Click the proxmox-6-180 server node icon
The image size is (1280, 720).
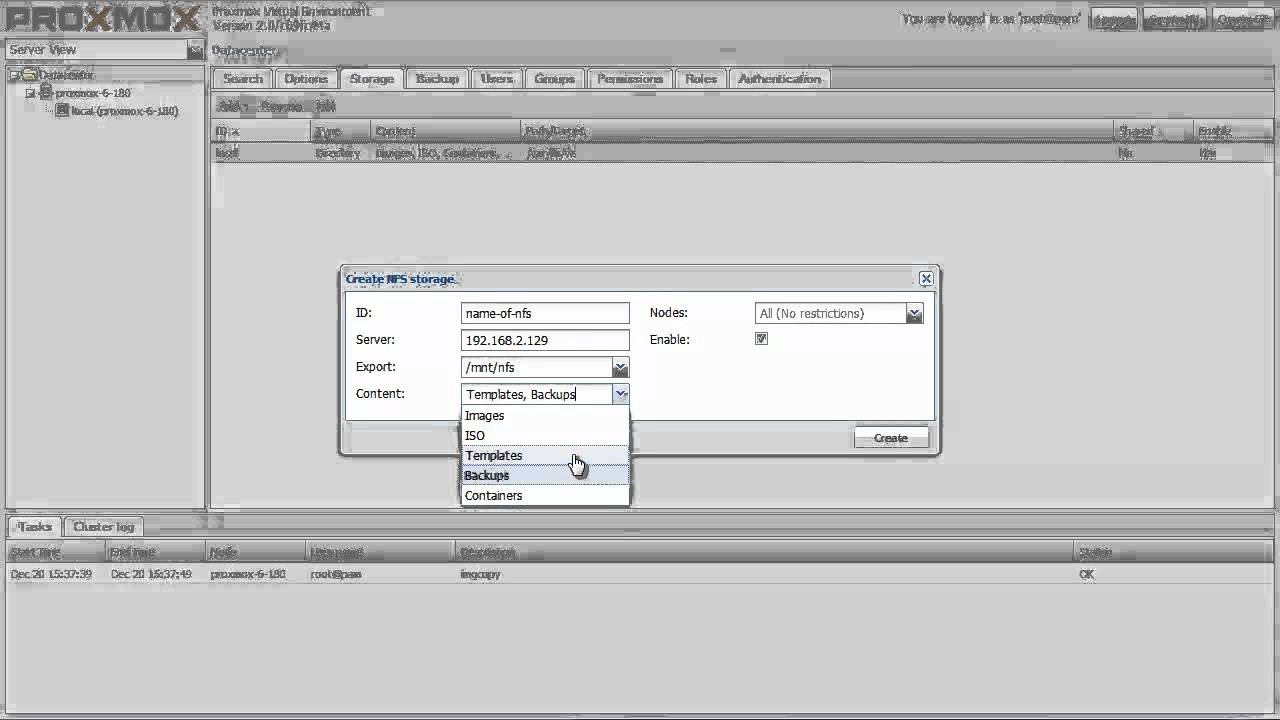pyautogui.click(x=46, y=92)
